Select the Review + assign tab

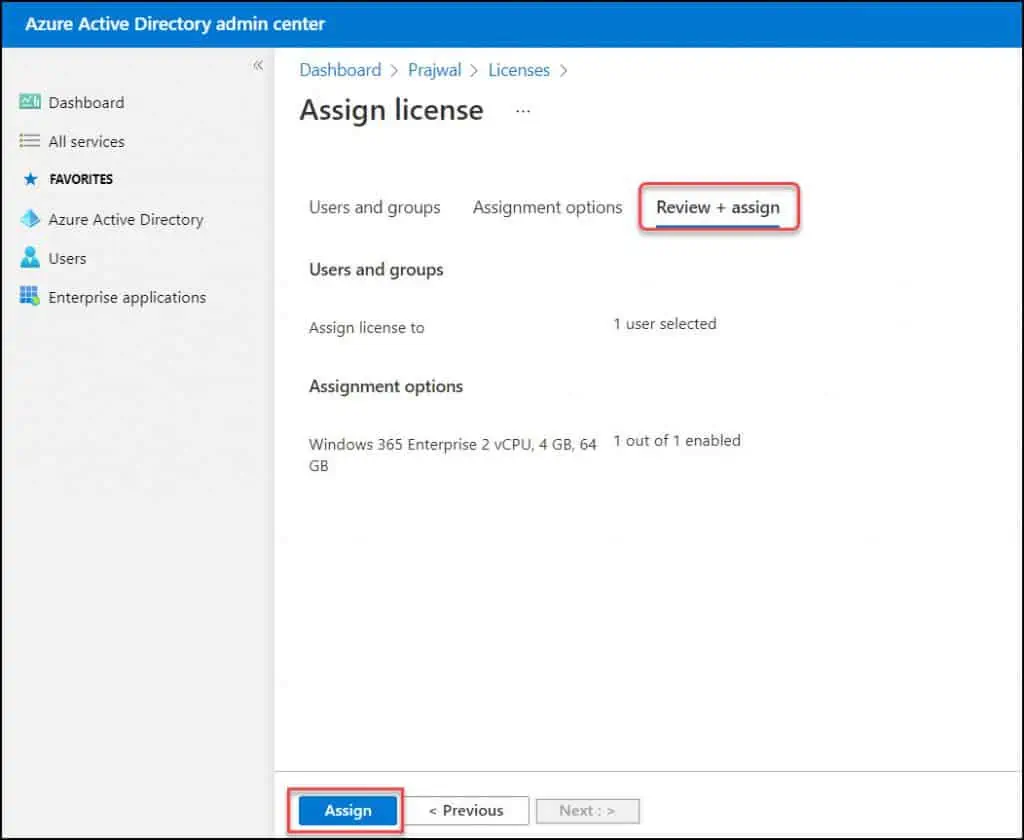(x=718, y=208)
